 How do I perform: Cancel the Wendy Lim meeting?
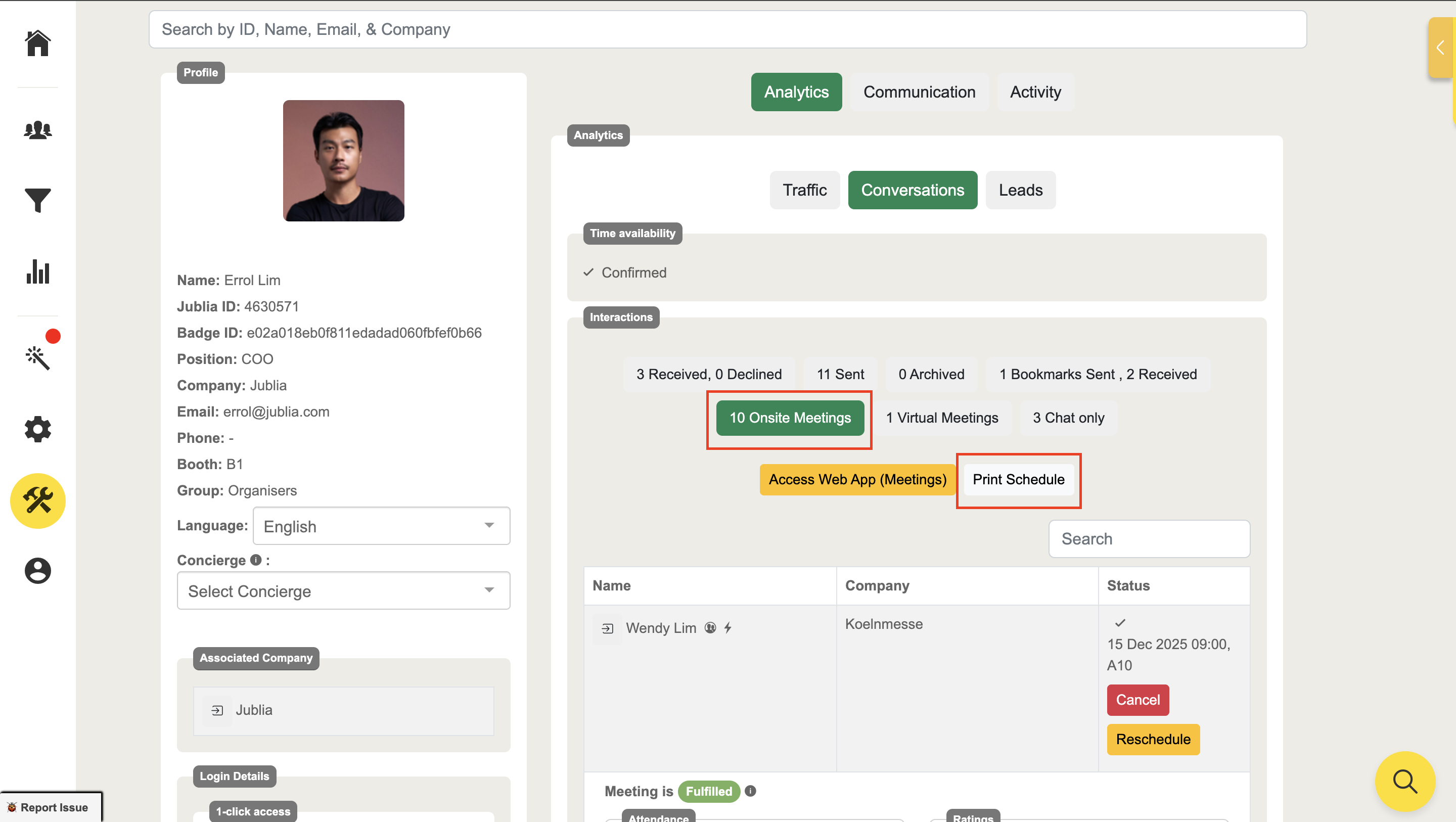(1137, 700)
